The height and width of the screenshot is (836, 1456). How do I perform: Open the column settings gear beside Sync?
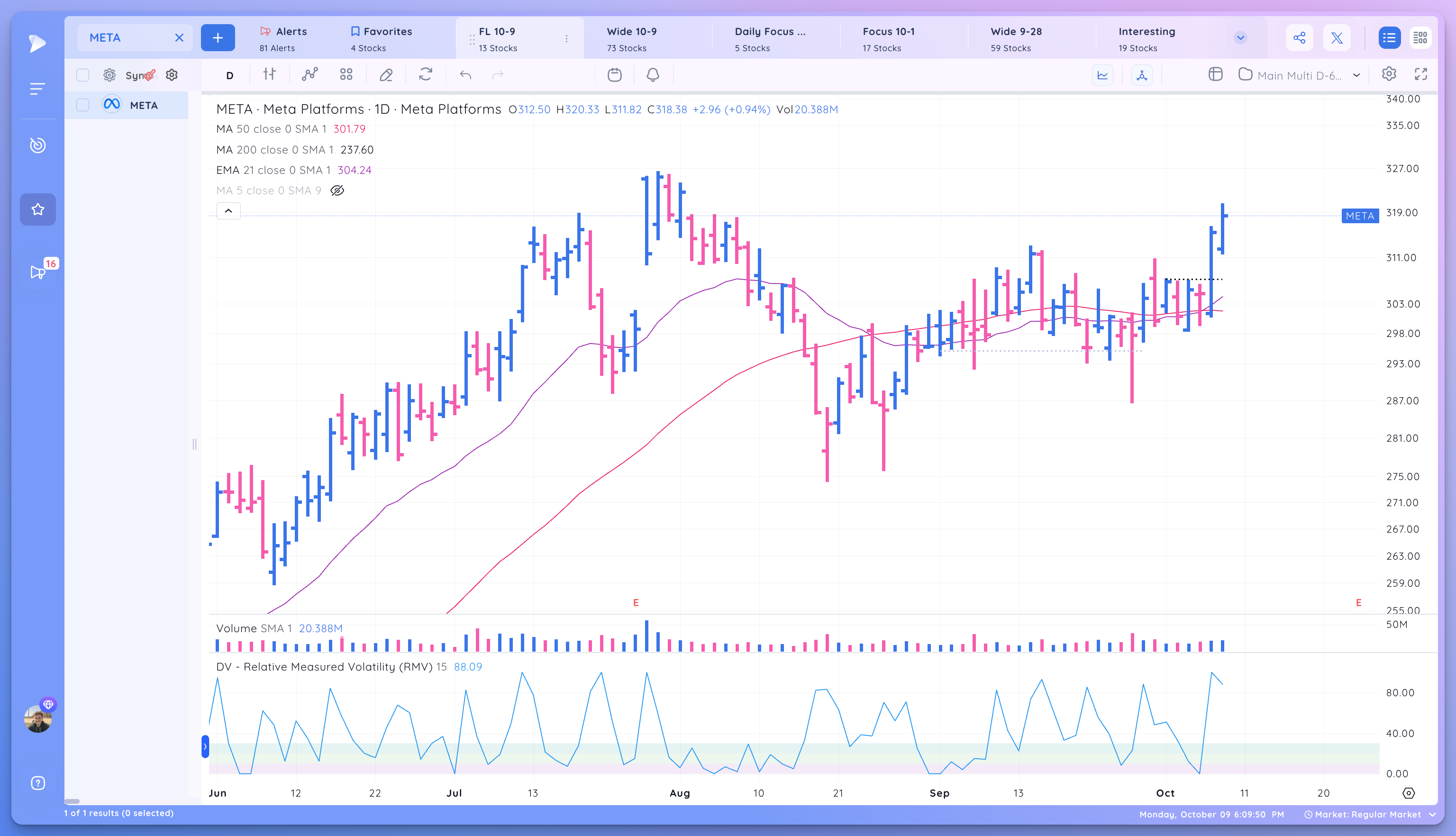click(172, 75)
